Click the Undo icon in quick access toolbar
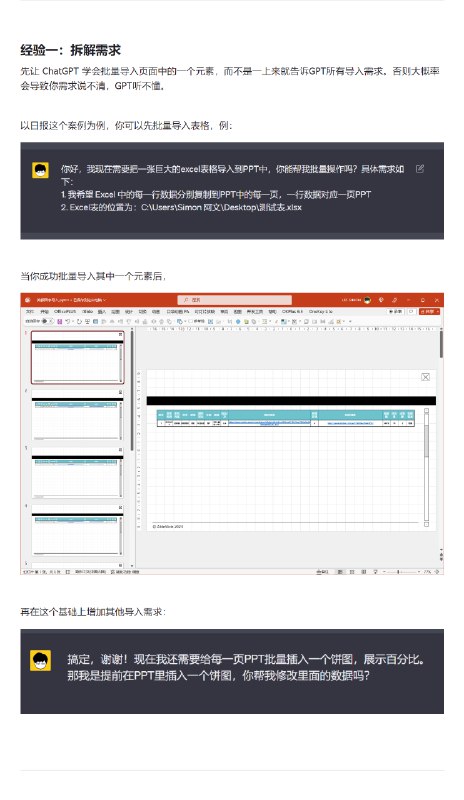The height and width of the screenshot is (800, 464). click(x=67, y=321)
